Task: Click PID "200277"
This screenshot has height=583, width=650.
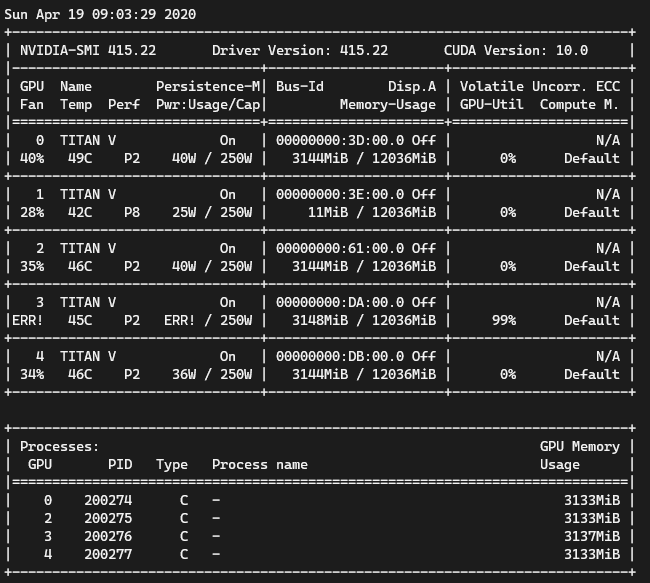Action: [x=108, y=554]
